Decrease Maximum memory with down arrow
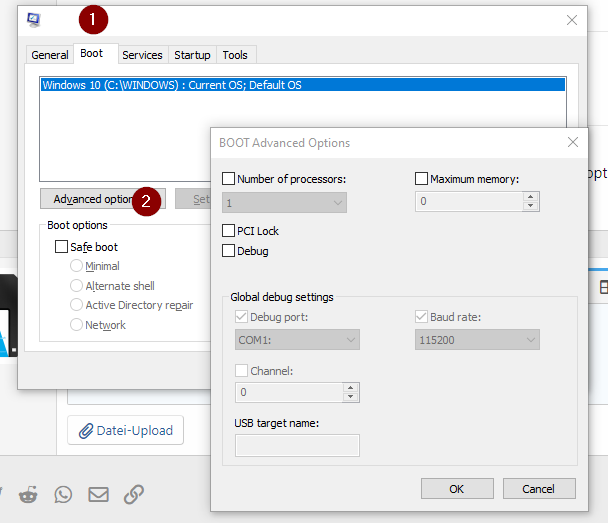This screenshot has height=523, width=608. pyautogui.click(x=530, y=206)
